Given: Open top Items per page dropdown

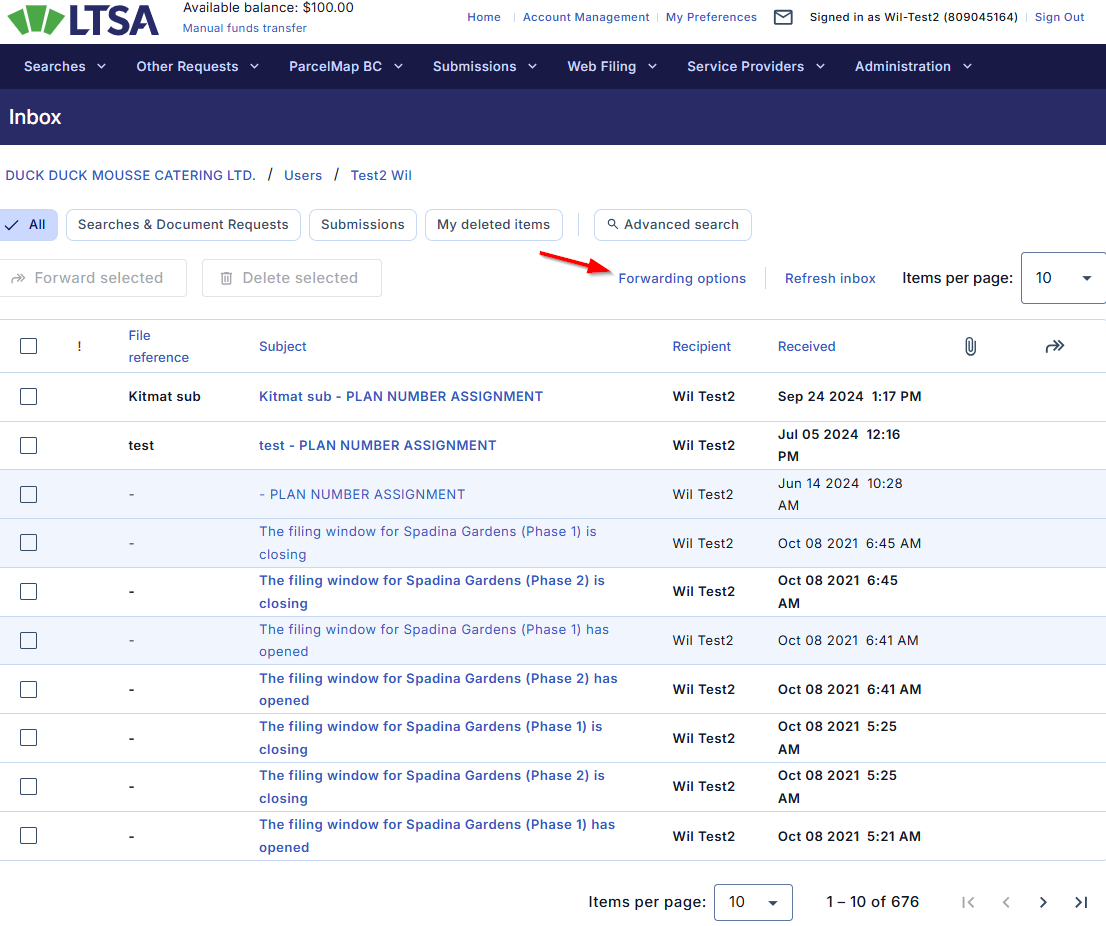Looking at the screenshot, I should coord(1062,278).
